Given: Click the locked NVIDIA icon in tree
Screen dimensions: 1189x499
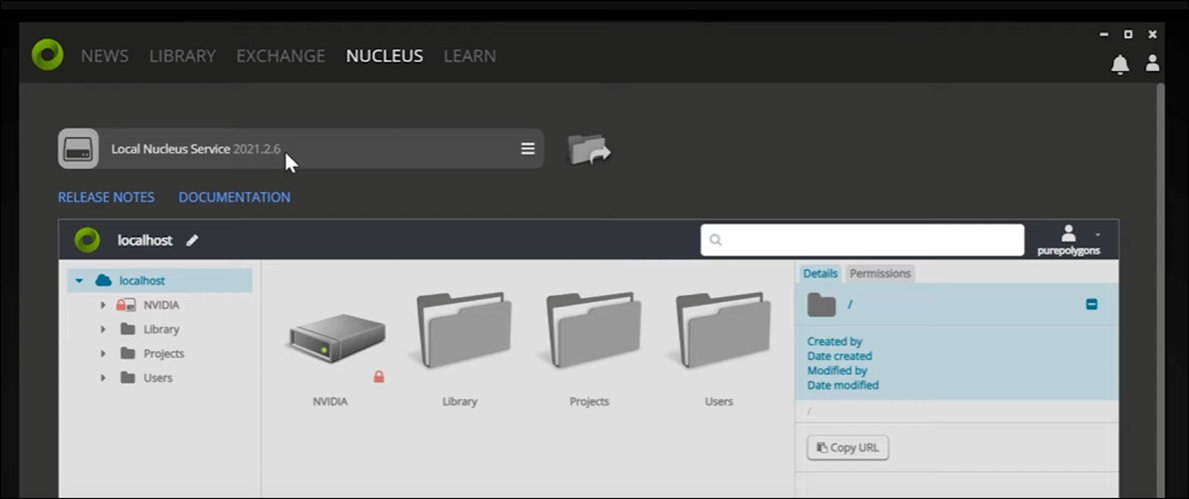Looking at the screenshot, I should point(125,305).
